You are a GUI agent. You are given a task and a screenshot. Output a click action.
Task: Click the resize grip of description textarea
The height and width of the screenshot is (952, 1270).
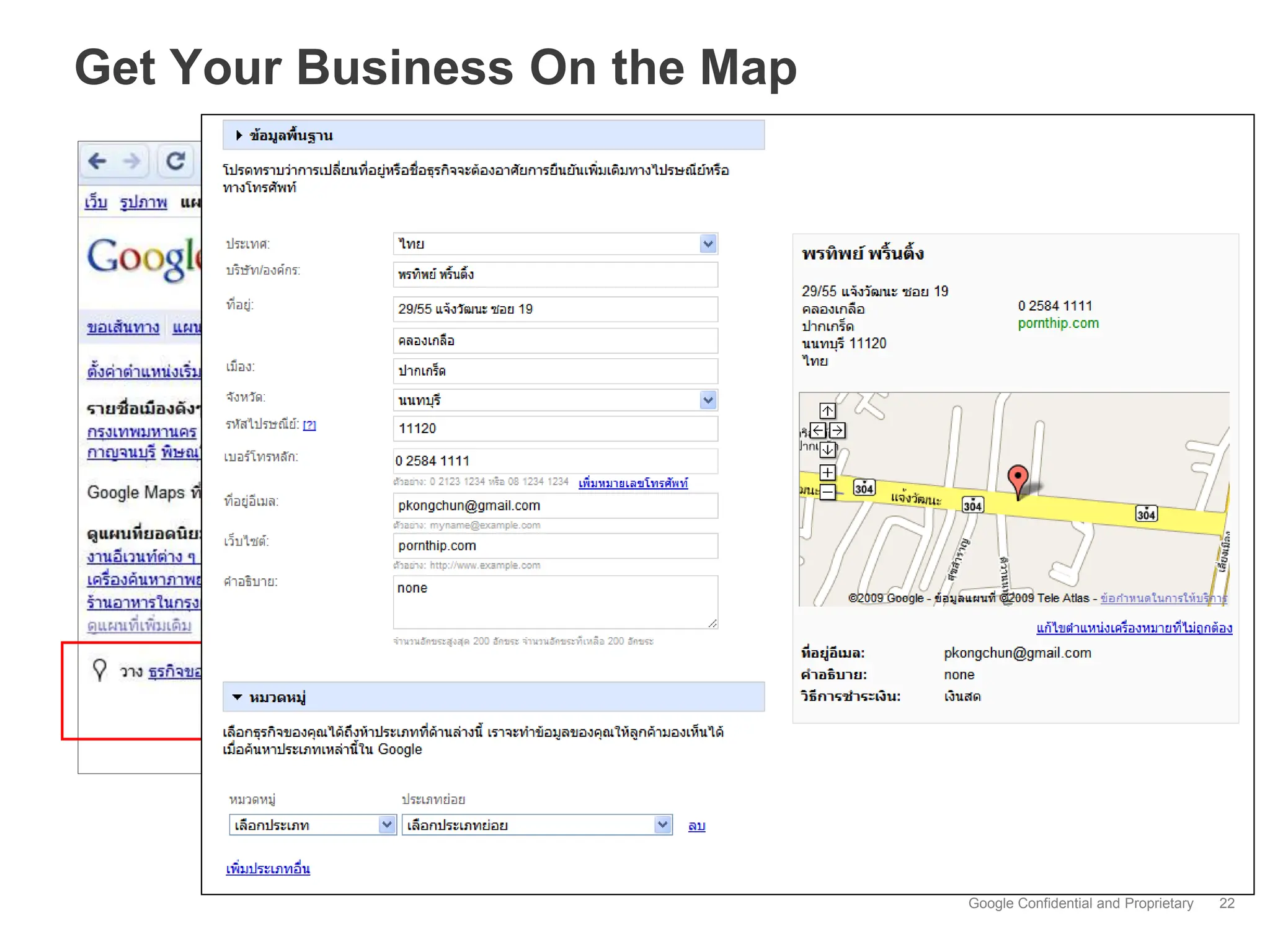click(x=713, y=624)
